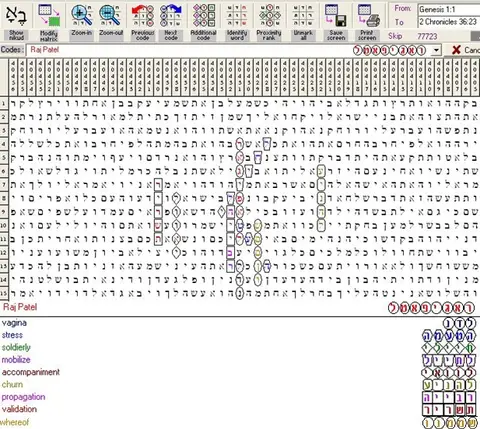Select the 'churn' term in list
Viewport: 480px width, 429px height.
pos(12,384)
